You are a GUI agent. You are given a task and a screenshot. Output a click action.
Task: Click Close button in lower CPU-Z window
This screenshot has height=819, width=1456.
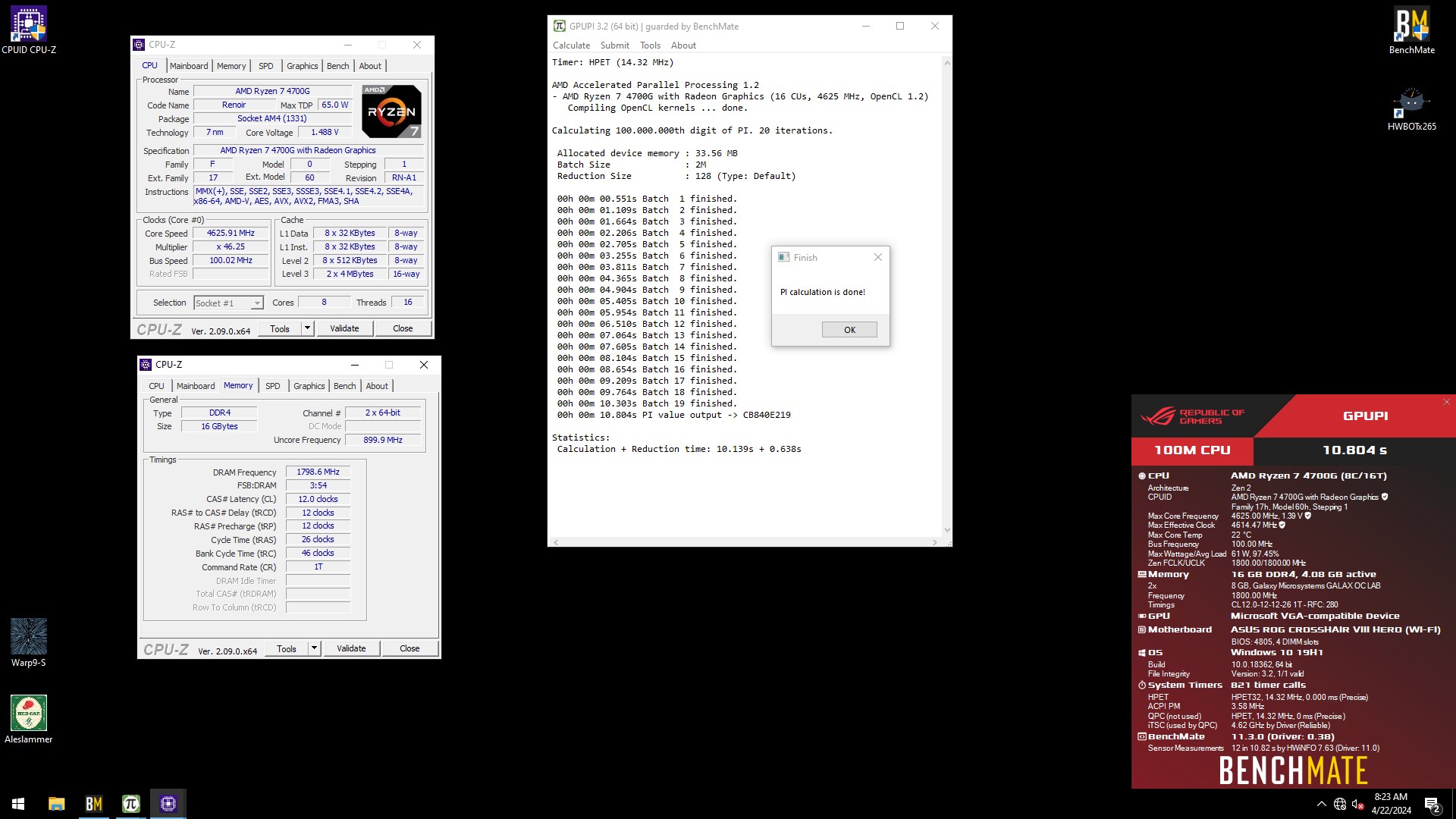[409, 648]
